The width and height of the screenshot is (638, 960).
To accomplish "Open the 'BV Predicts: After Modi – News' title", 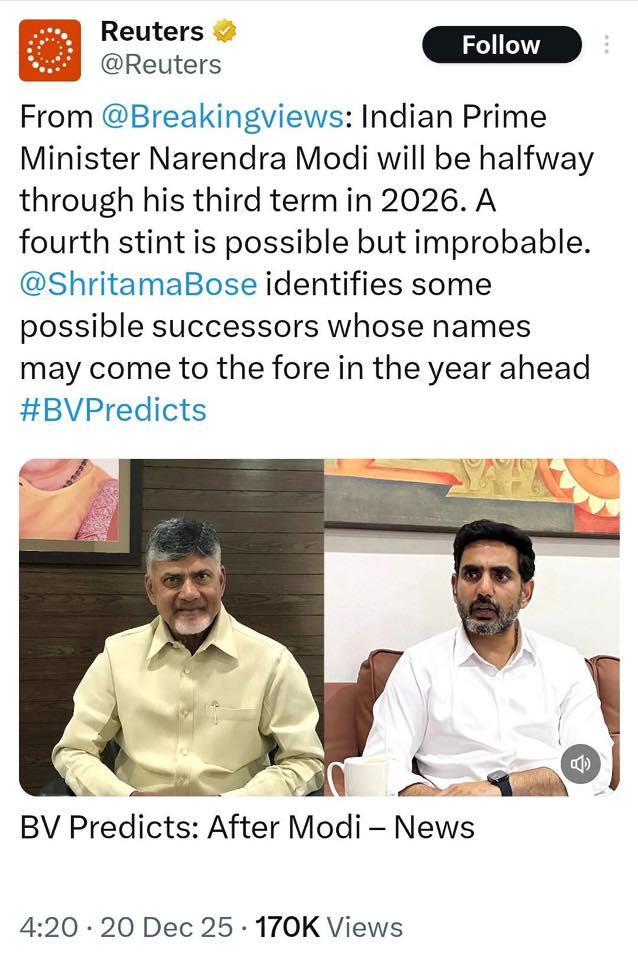I will point(247,827).
